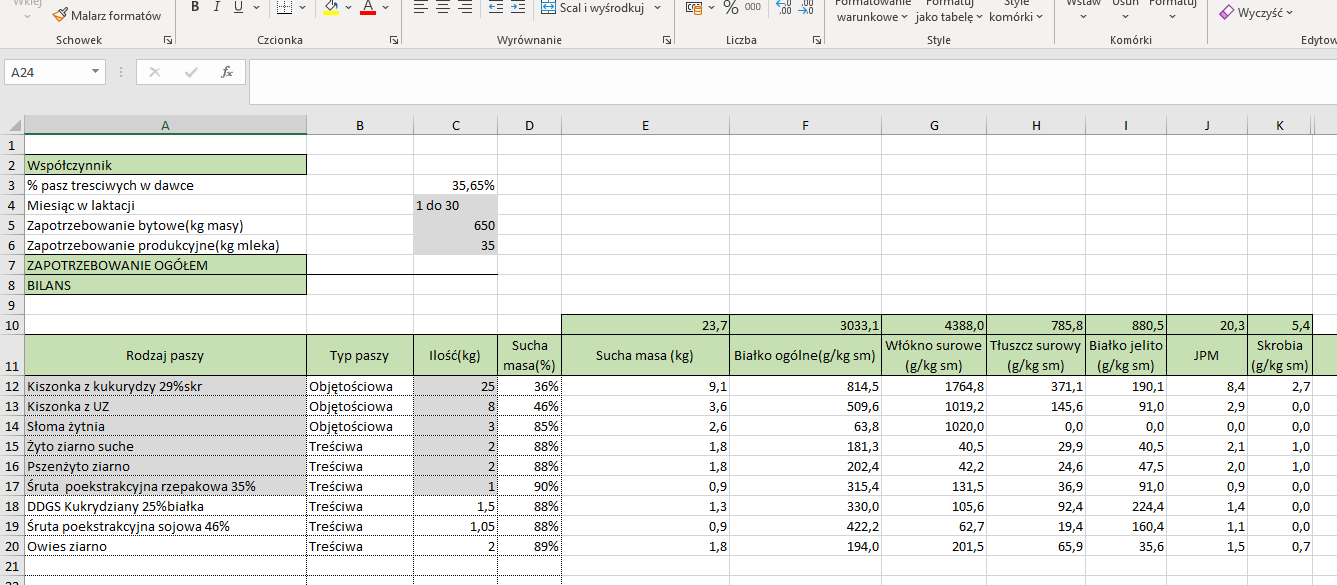Open the borders dropdown arrow
Viewport: 1337px width, 585px height.
pos(303,8)
